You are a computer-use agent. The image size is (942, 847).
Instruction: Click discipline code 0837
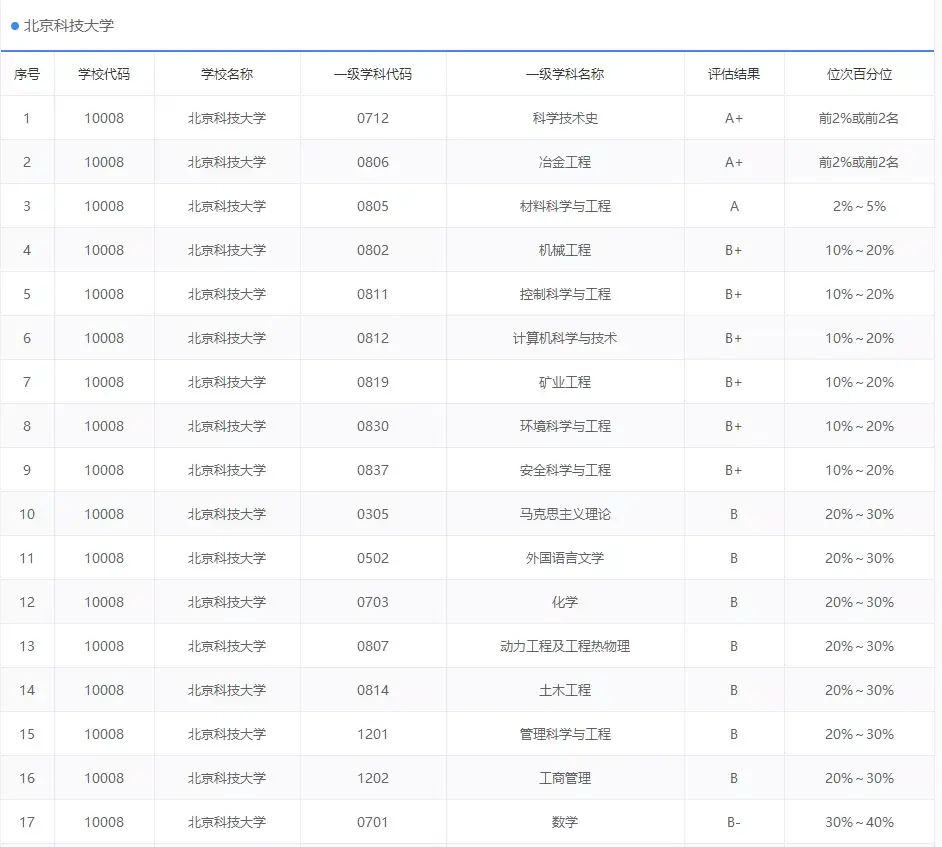point(373,470)
